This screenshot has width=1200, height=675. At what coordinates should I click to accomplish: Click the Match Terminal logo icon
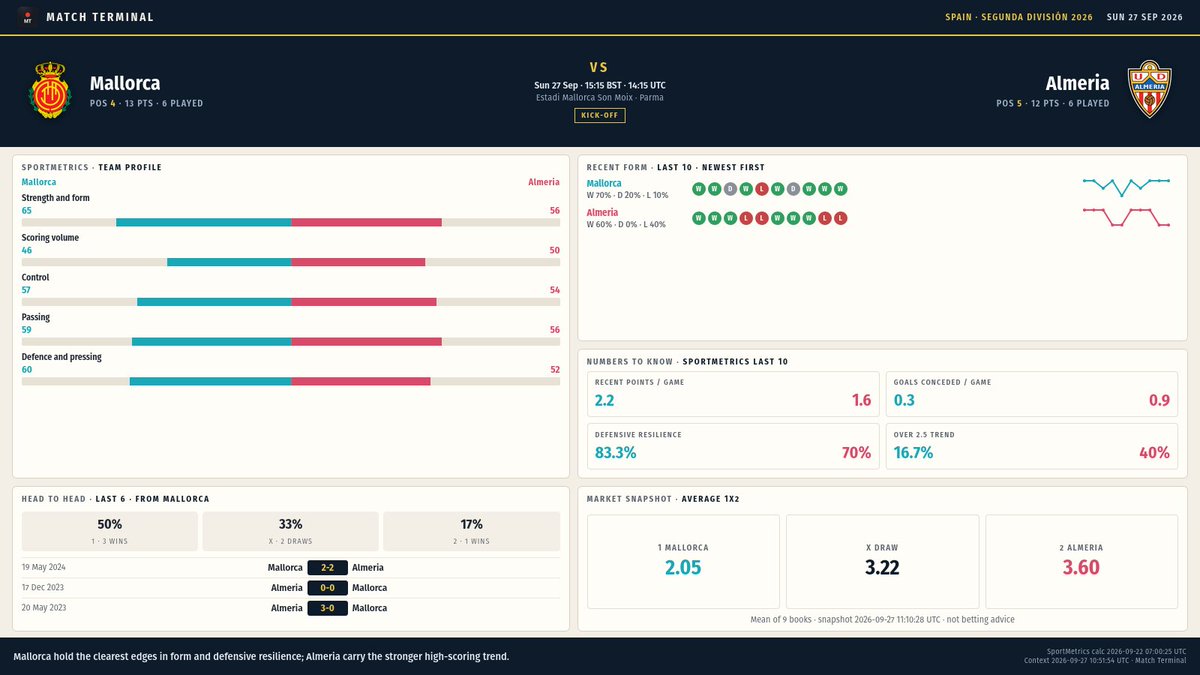(x=27, y=17)
